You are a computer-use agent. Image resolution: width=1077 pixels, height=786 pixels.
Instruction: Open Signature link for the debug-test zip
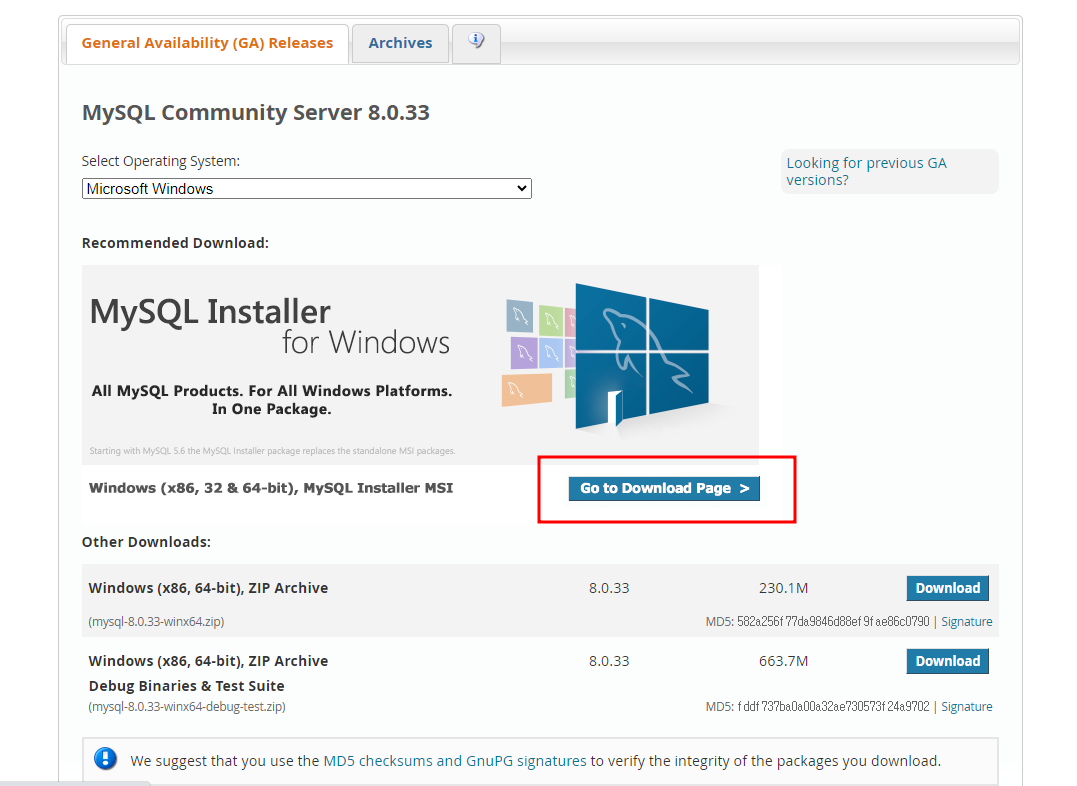click(x=966, y=707)
